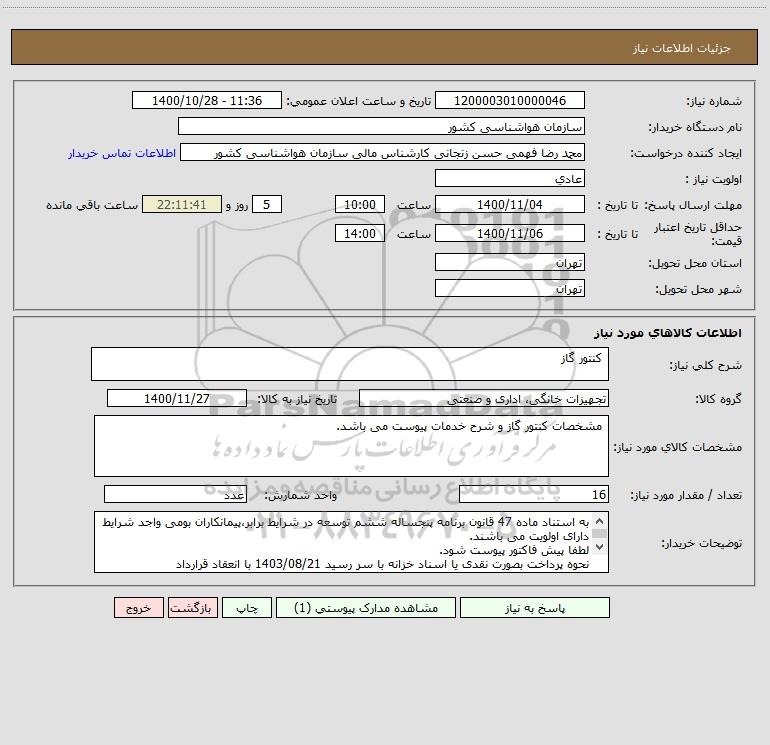Click the 'گروه کالا:' label
The image size is (770, 745).
tap(719, 400)
